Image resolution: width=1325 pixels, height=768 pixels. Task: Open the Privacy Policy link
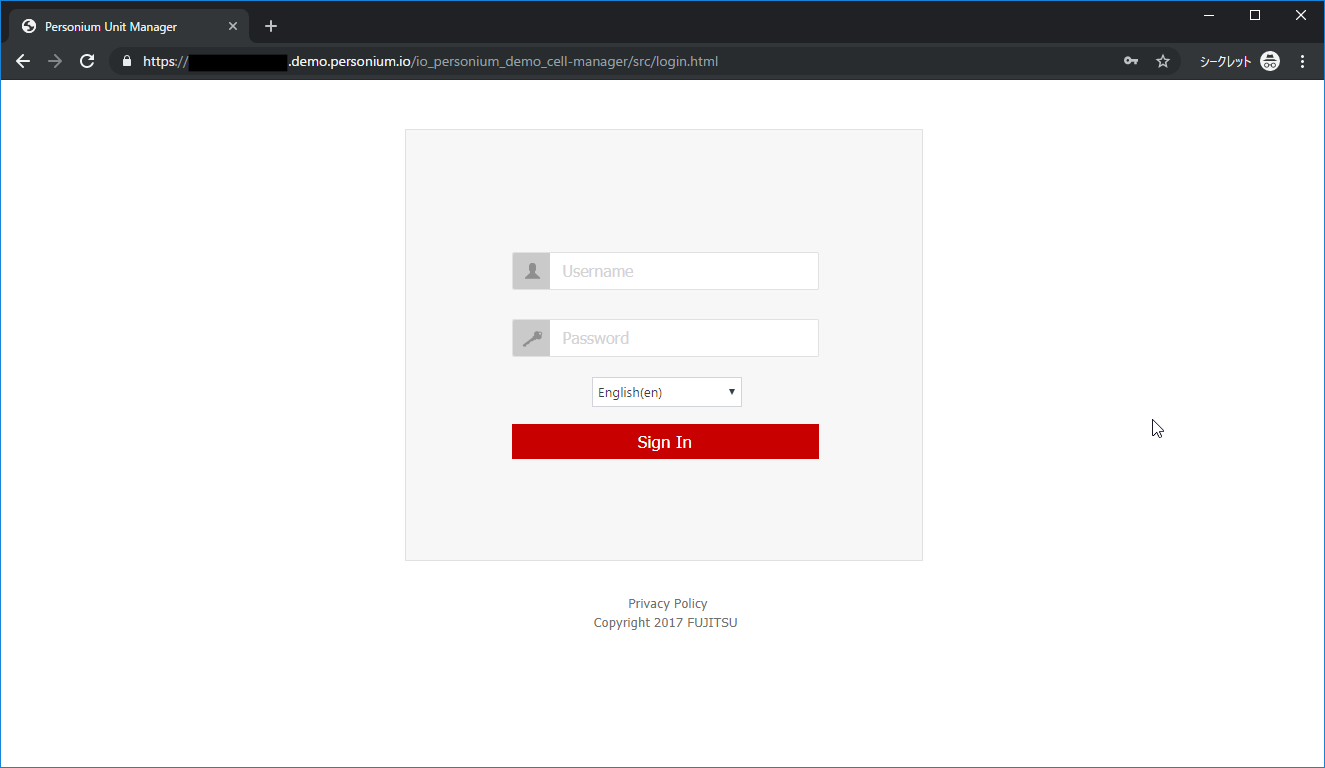click(x=667, y=604)
